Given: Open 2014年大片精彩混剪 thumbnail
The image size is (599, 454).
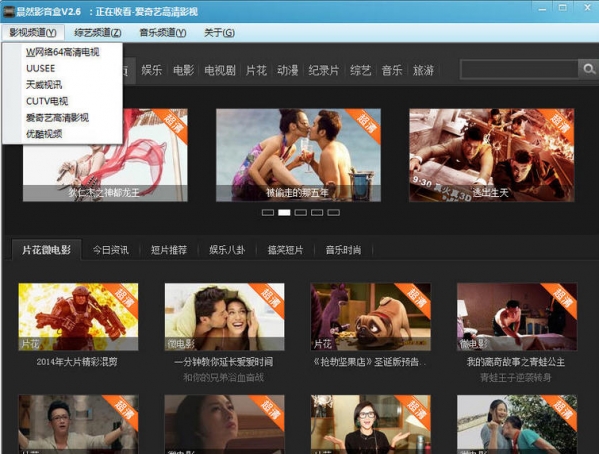Looking at the screenshot, I should pyautogui.click(x=78, y=317).
